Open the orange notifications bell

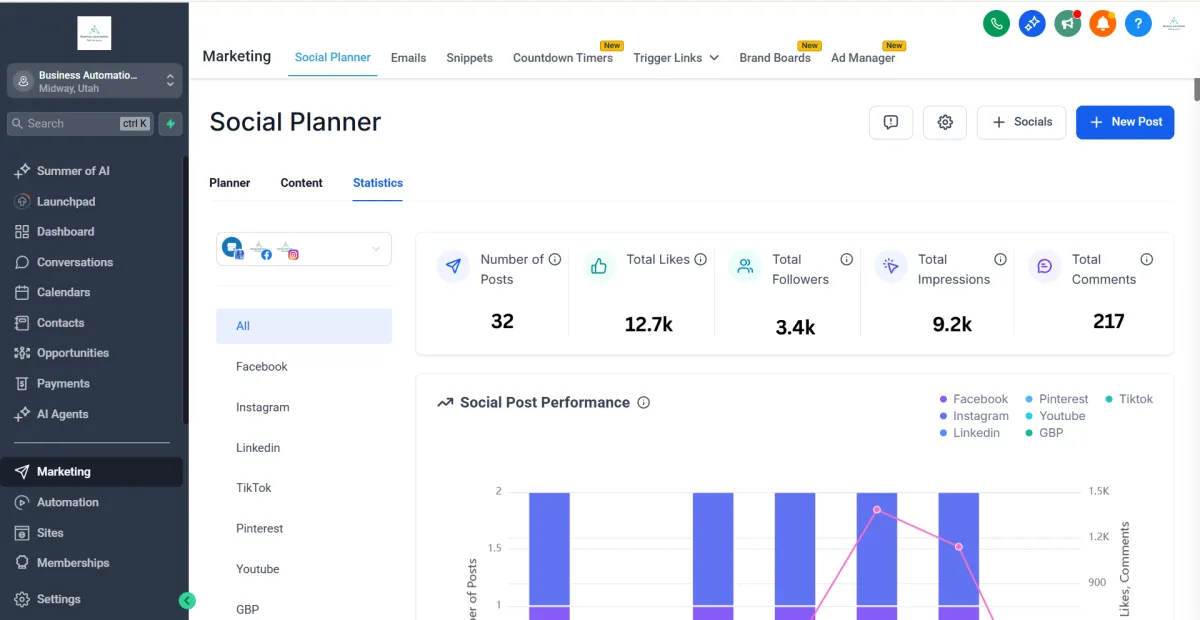(1103, 23)
